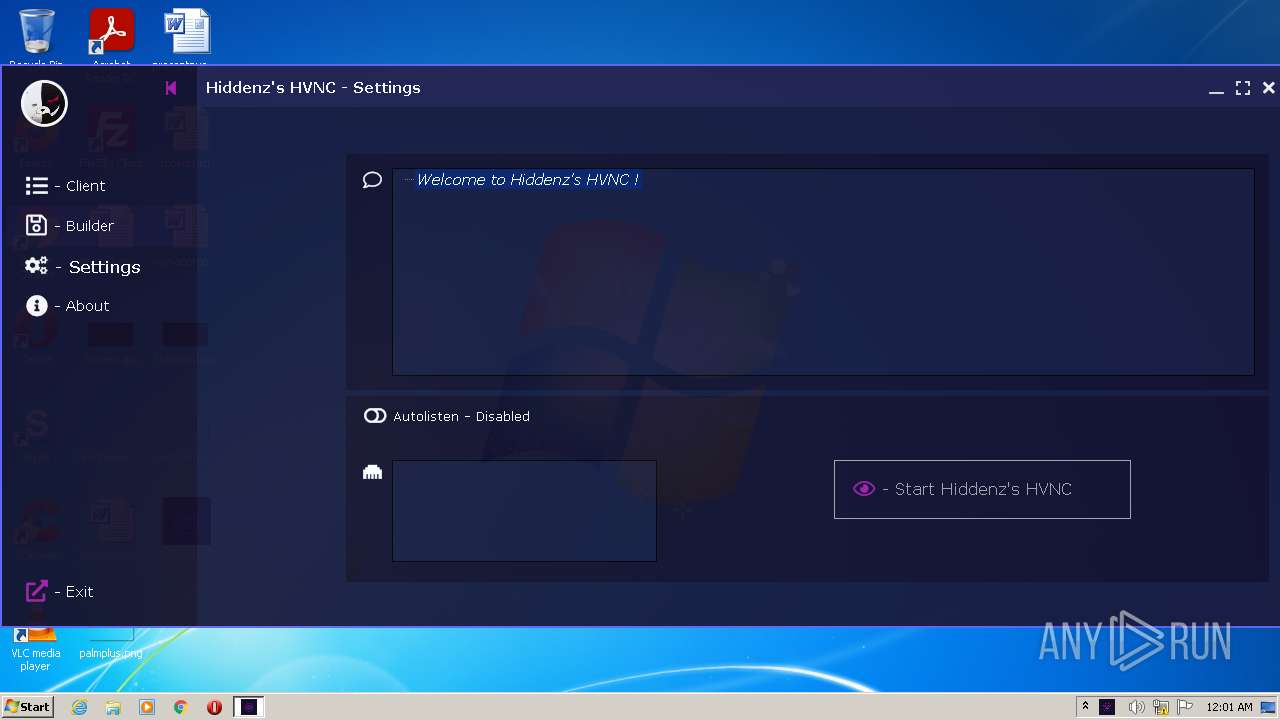Open Windows Explorer from the taskbar
This screenshot has width=1280, height=720.
coord(113,707)
